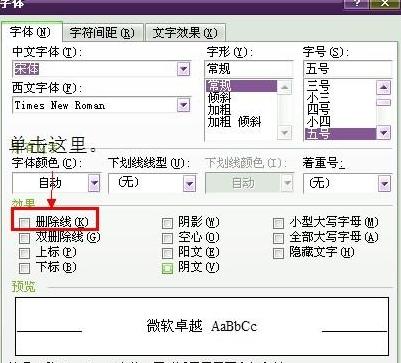The image size is (401, 363).
Task: Click the style list scroll up arrow
Action: point(285,87)
